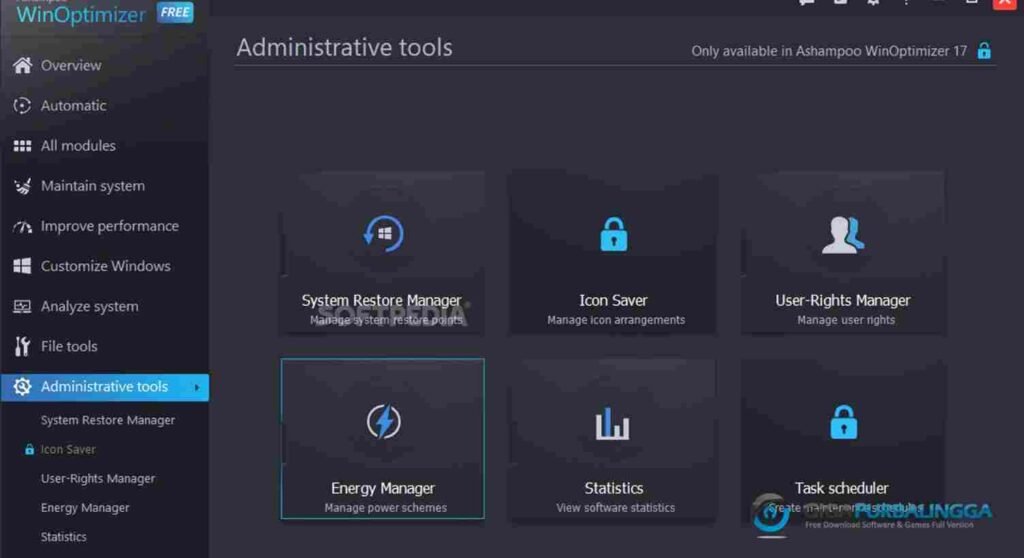Click the FREE badge next to WinOptimizer

(x=175, y=12)
